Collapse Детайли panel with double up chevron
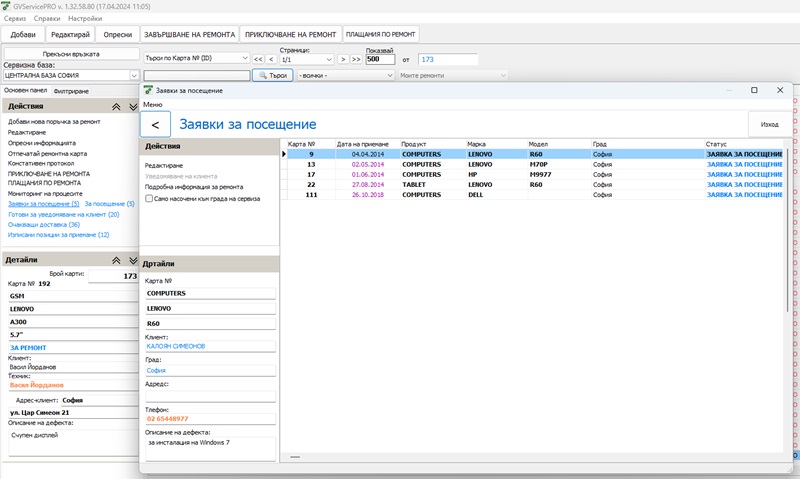The height and width of the screenshot is (479, 800). [116, 260]
